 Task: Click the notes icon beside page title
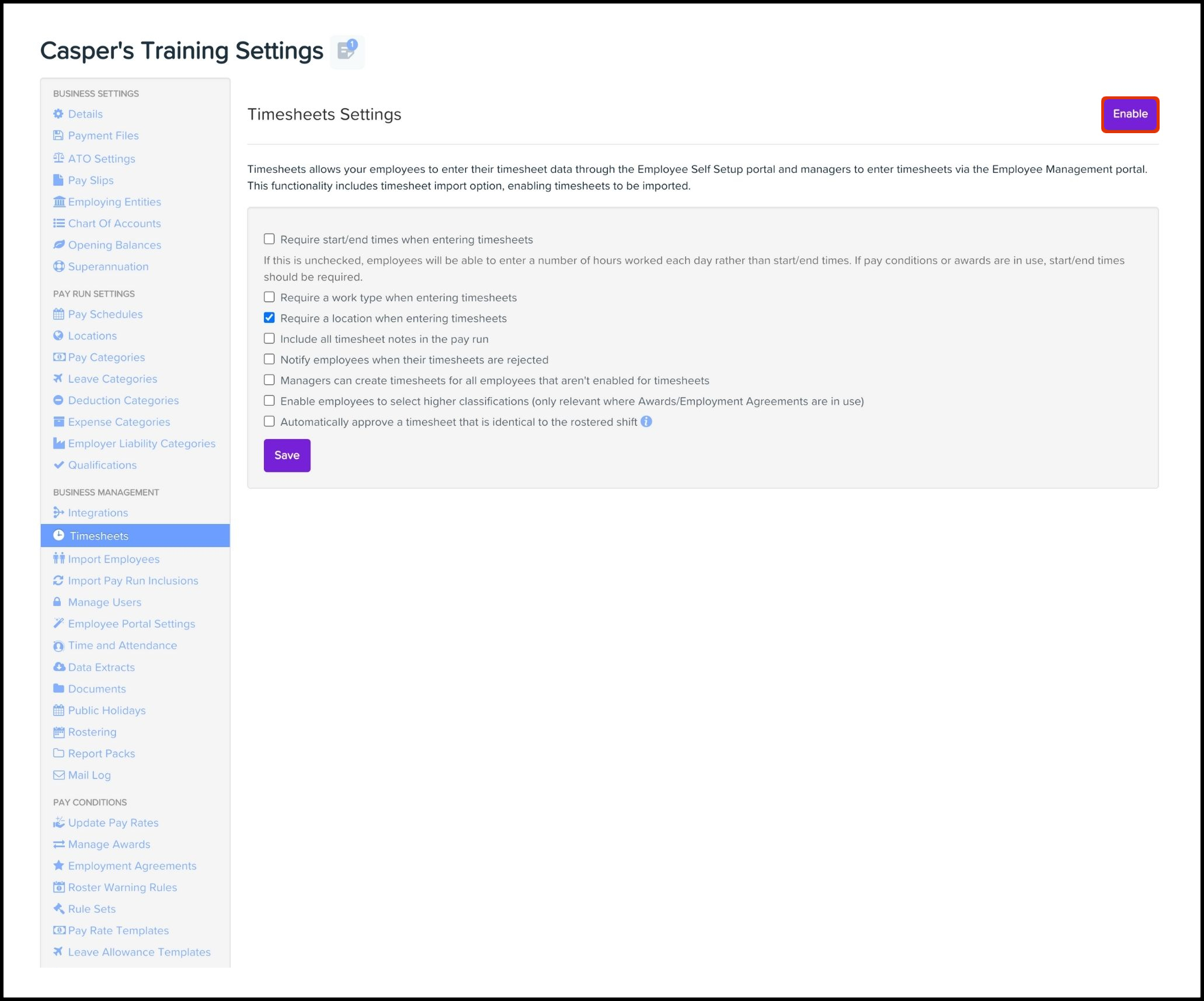pos(347,51)
